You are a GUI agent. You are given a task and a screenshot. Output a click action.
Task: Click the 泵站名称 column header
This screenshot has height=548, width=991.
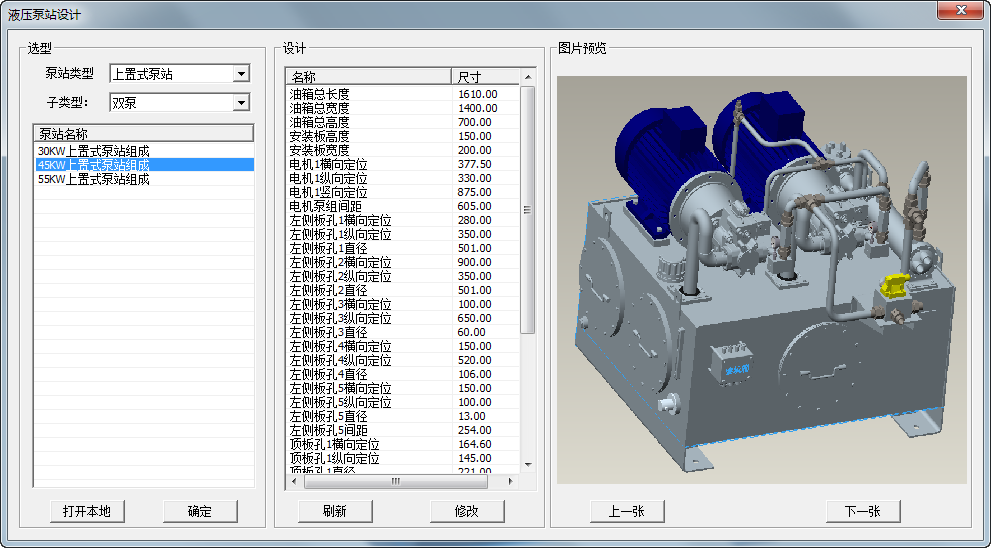143,134
